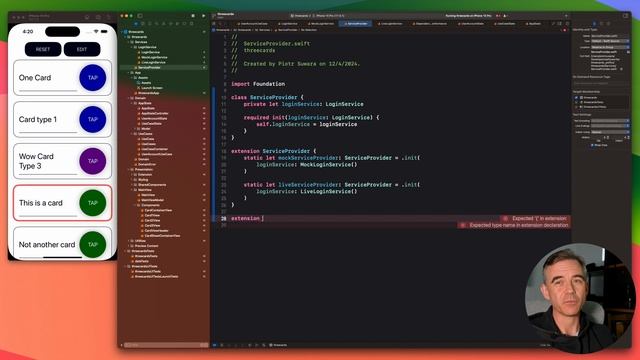Toggle third target membership checkbox in the inspector

(576, 107)
